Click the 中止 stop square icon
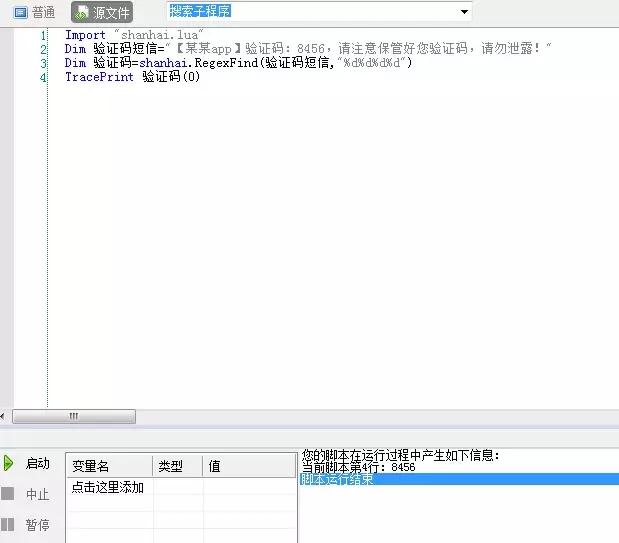The width and height of the screenshot is (619, 543). point(8,493)
